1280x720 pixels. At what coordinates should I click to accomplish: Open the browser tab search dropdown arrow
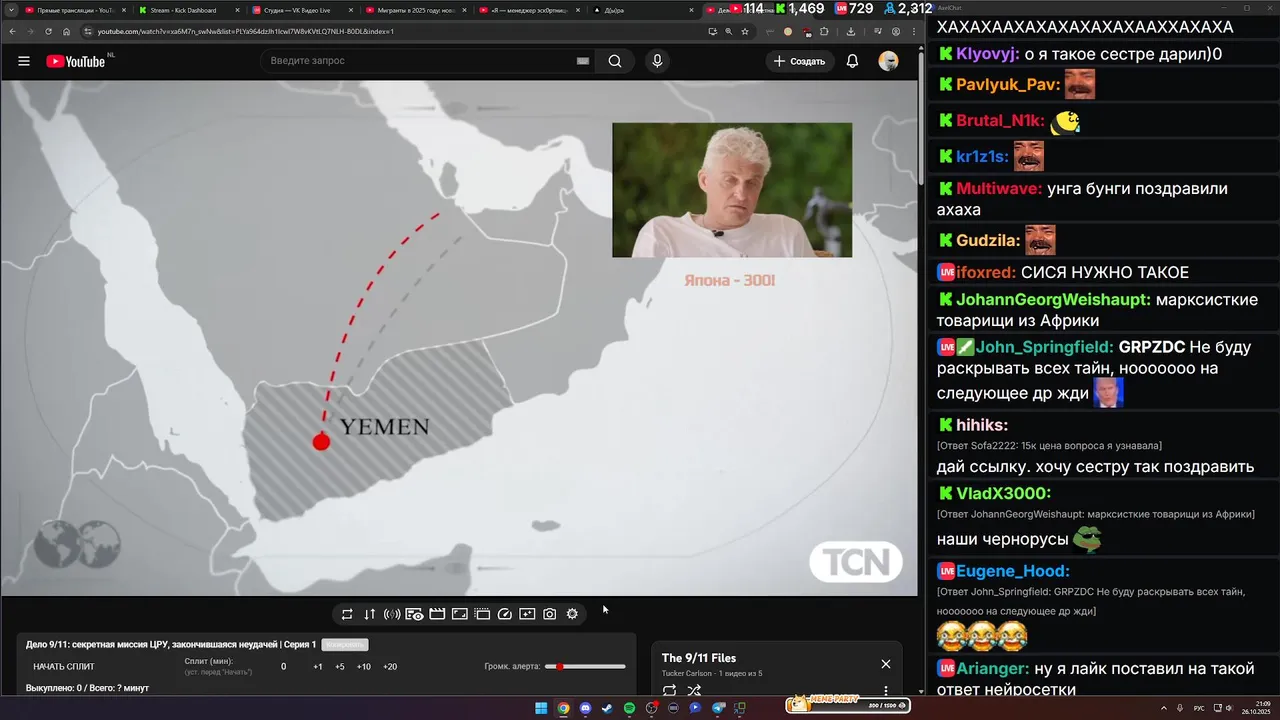point(10,10)
